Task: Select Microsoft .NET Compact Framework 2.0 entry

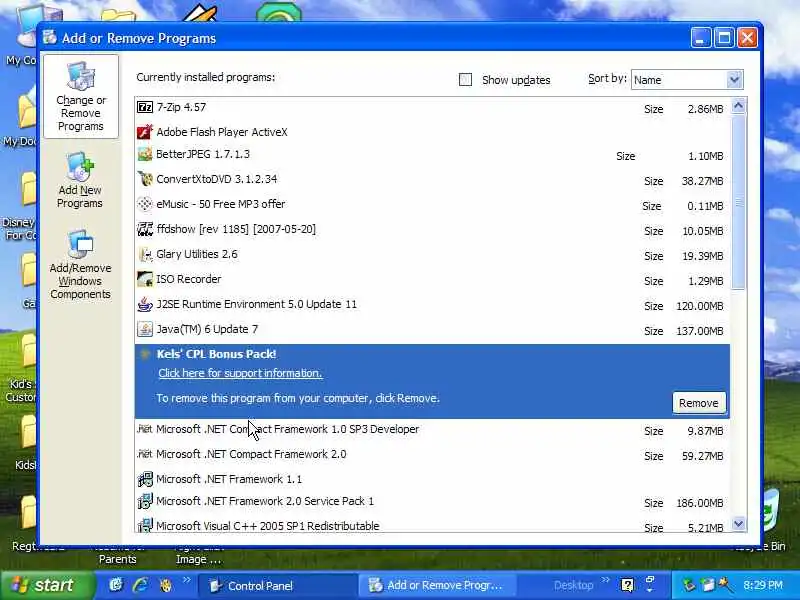Action: point(433,455)
